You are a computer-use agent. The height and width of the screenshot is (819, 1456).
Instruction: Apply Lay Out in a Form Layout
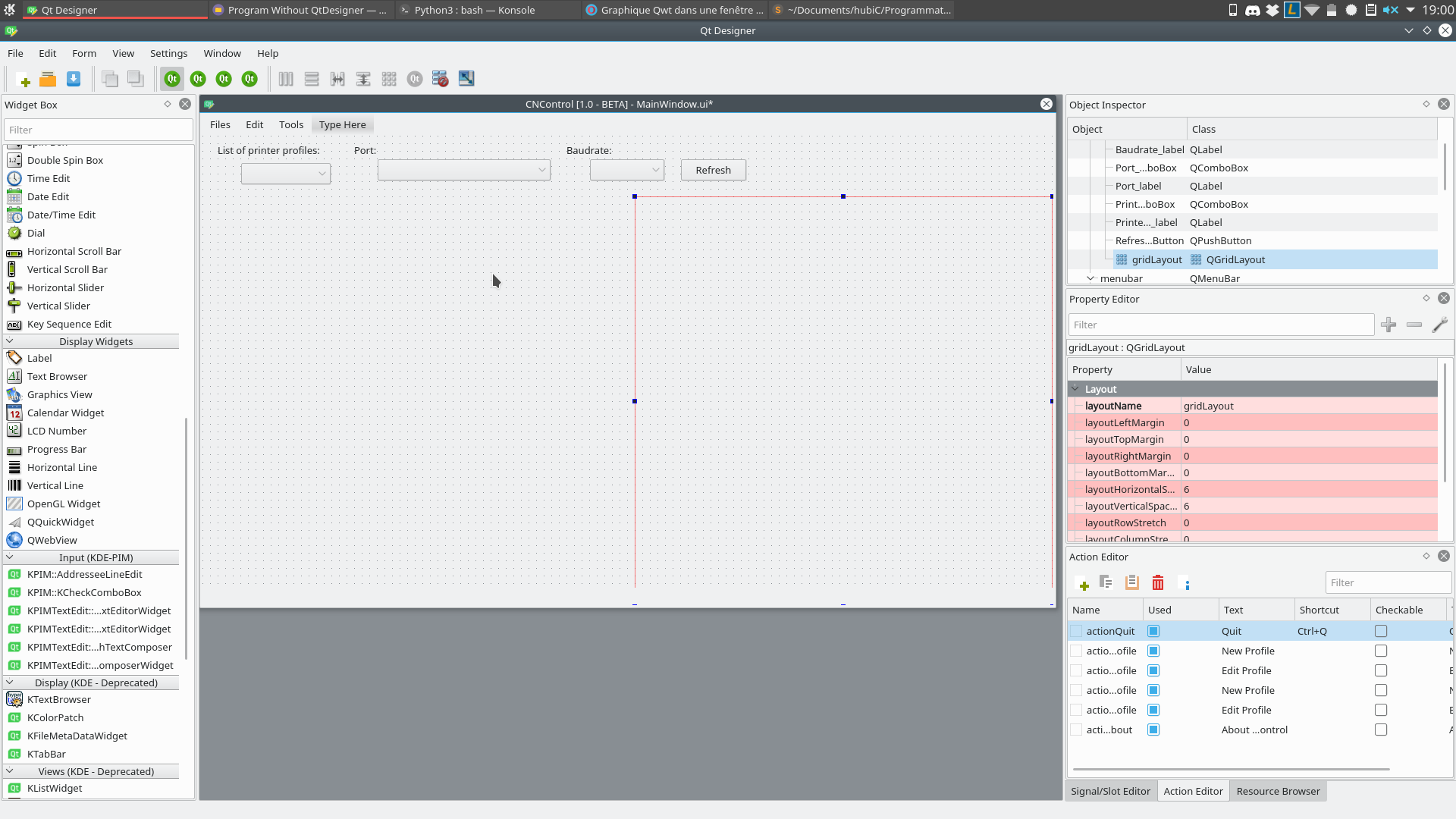pyautogui.click(x=415, y=79)
